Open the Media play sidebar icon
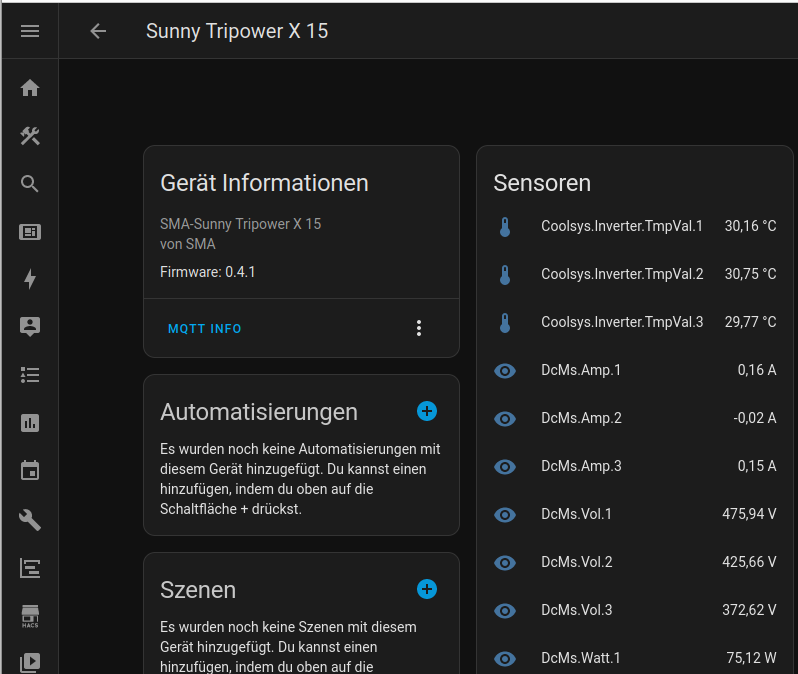This screenshot has width=798, height=674. click(x=30, y=662)
